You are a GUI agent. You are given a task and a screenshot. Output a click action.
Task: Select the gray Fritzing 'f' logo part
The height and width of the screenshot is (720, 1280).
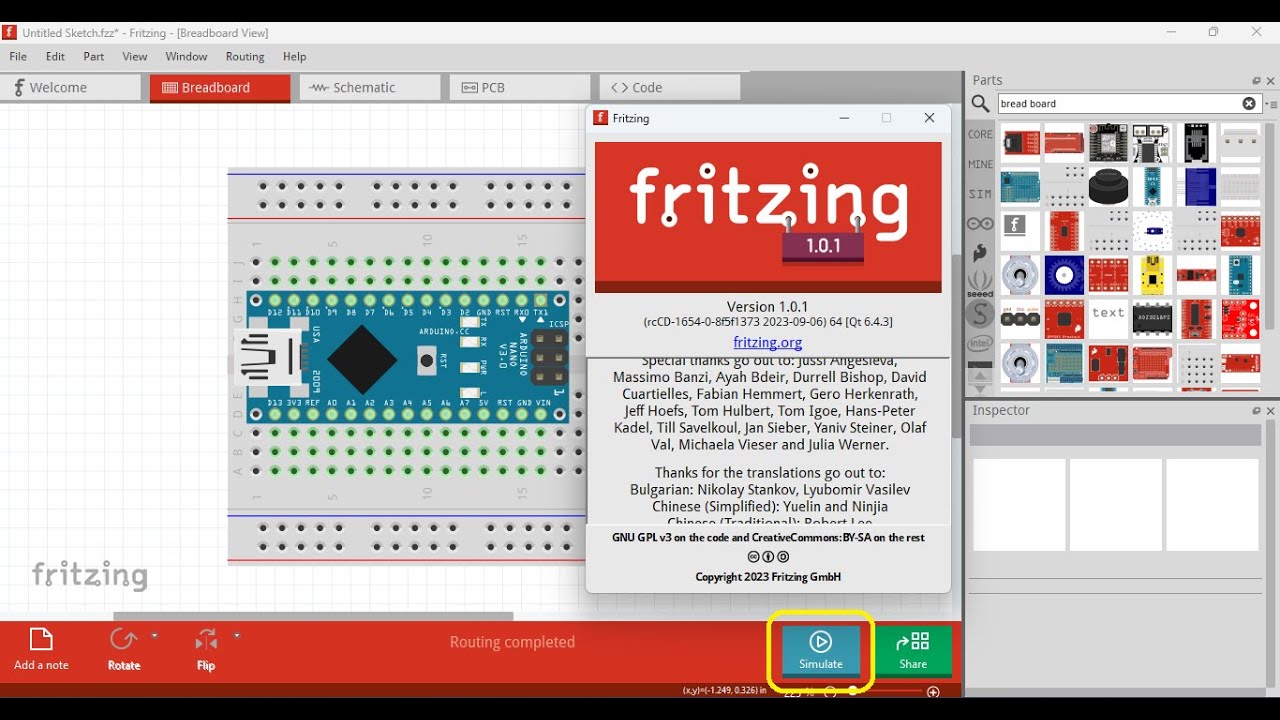tap(1020, 231)
